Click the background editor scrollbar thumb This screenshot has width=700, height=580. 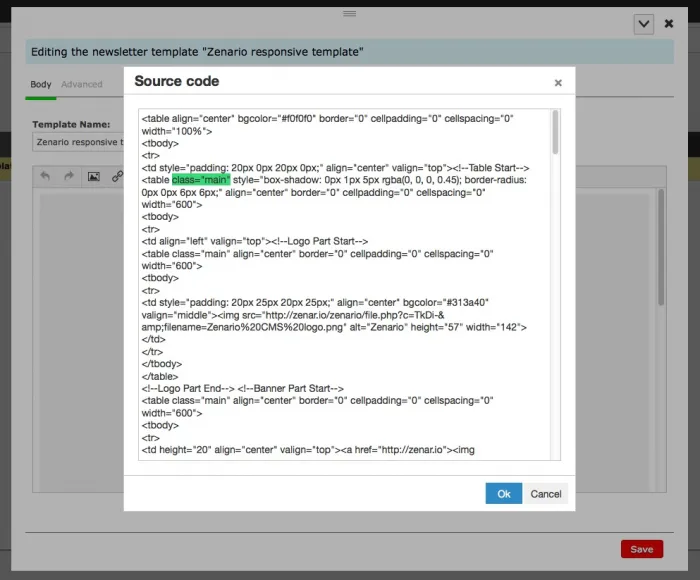click(x=661, y=247)
